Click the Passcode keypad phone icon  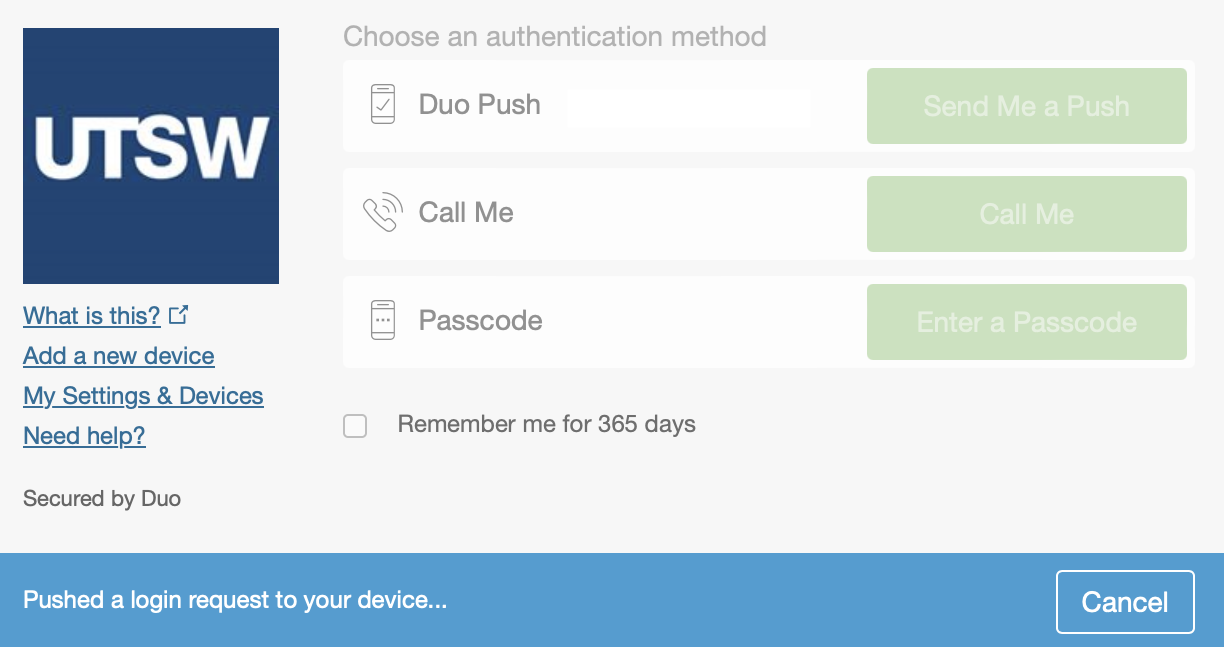click(381, 320)
